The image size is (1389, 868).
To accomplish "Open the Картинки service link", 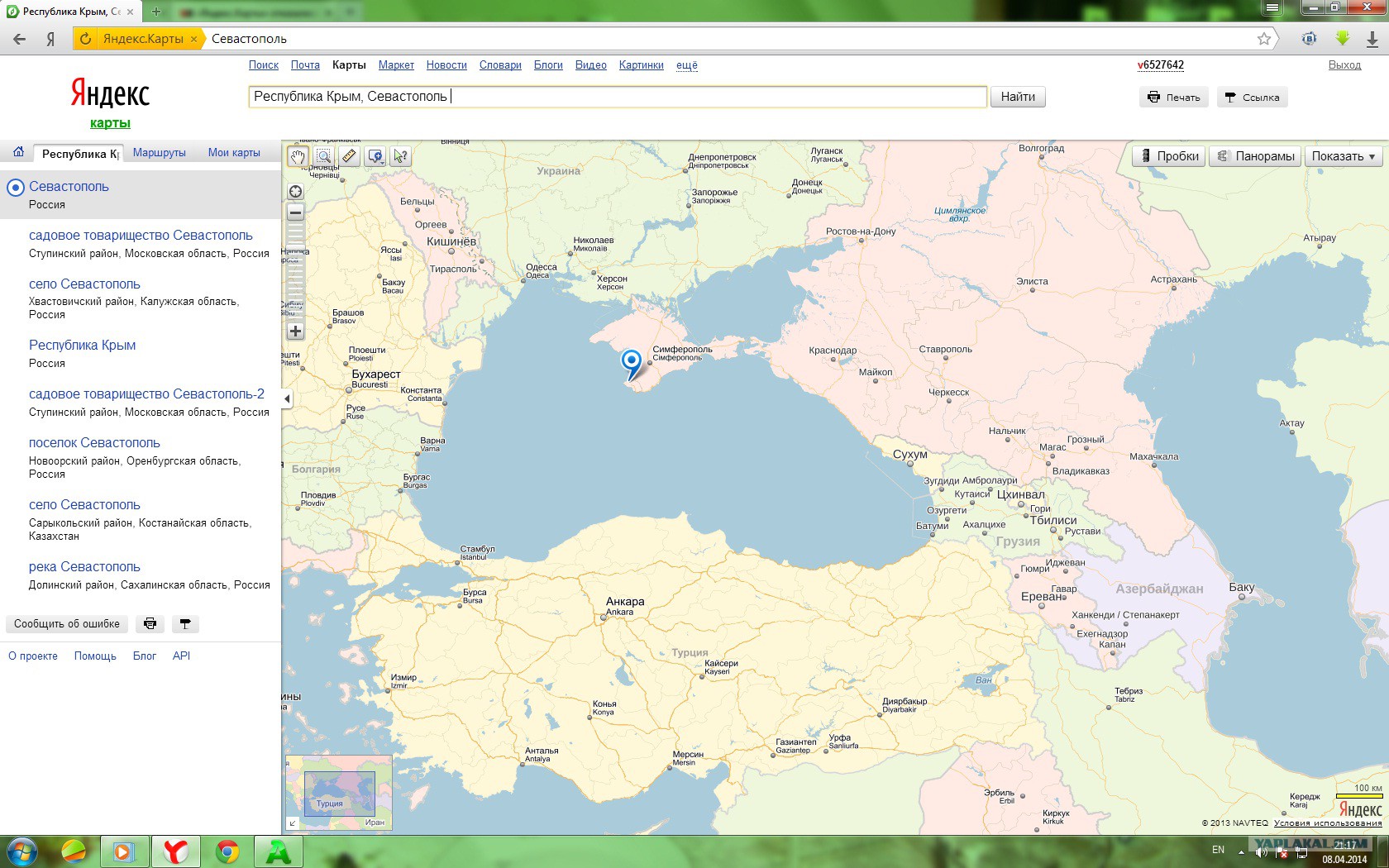I will coord(642,65).
